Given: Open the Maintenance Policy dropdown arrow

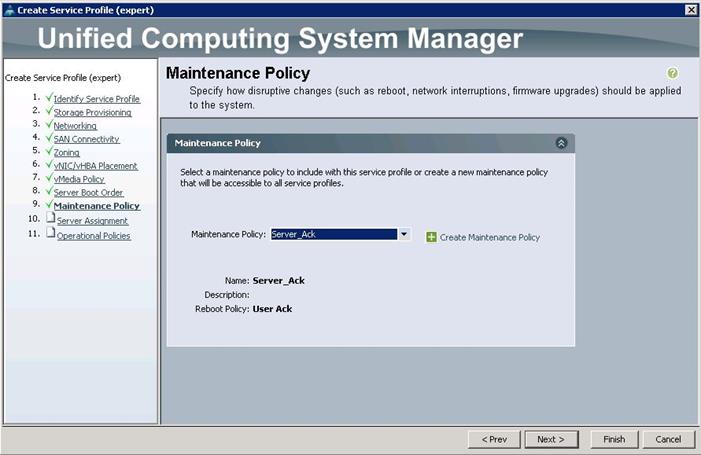Looking at the screenshot, I should [x=404, y=234].
